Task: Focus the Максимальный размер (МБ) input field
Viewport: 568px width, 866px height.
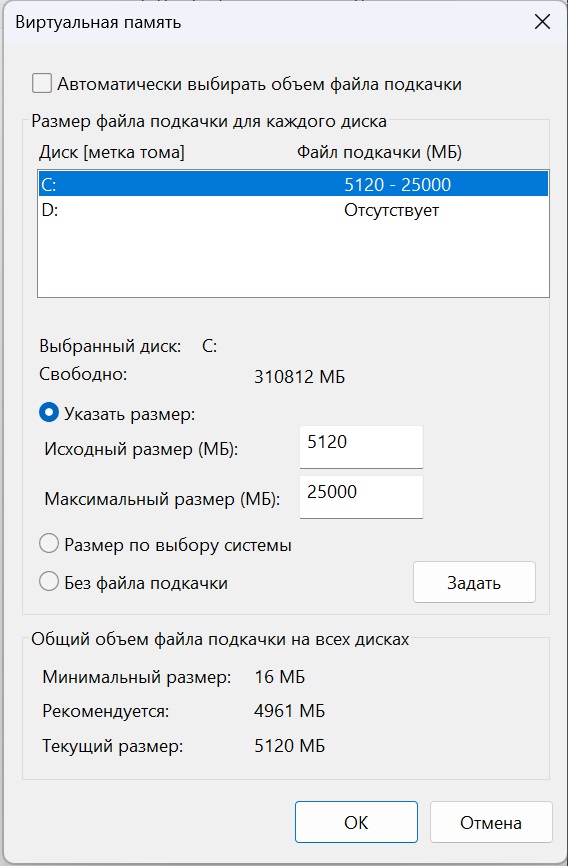Action: 361,497
